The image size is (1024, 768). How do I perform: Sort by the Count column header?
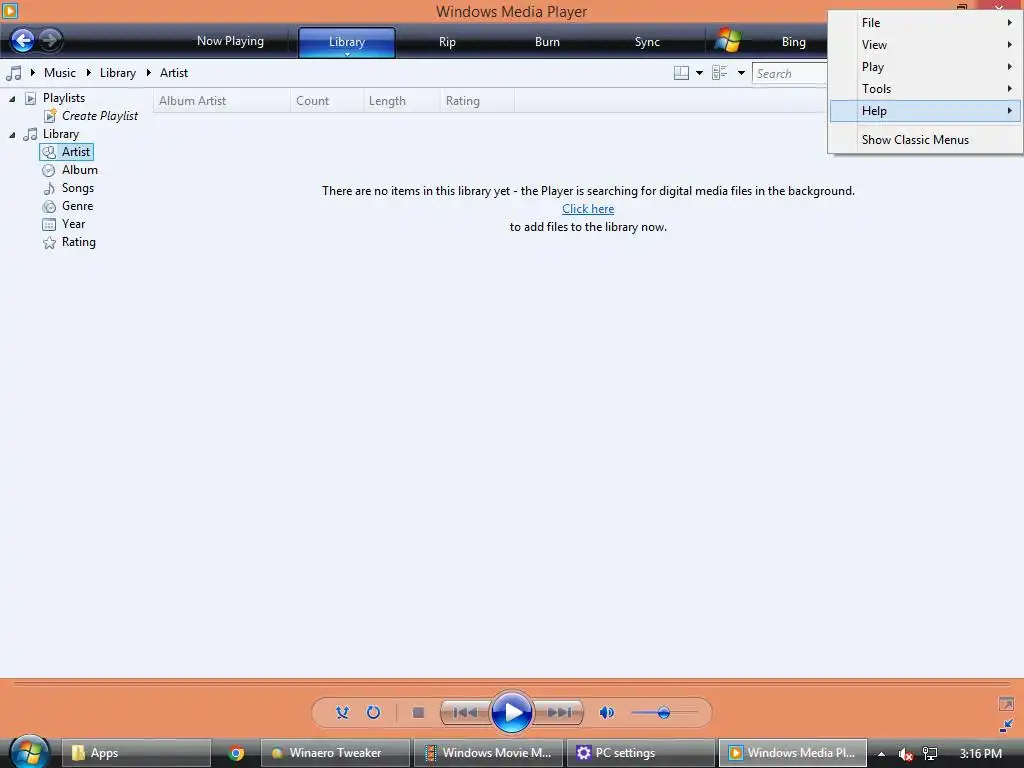[327, 101]
